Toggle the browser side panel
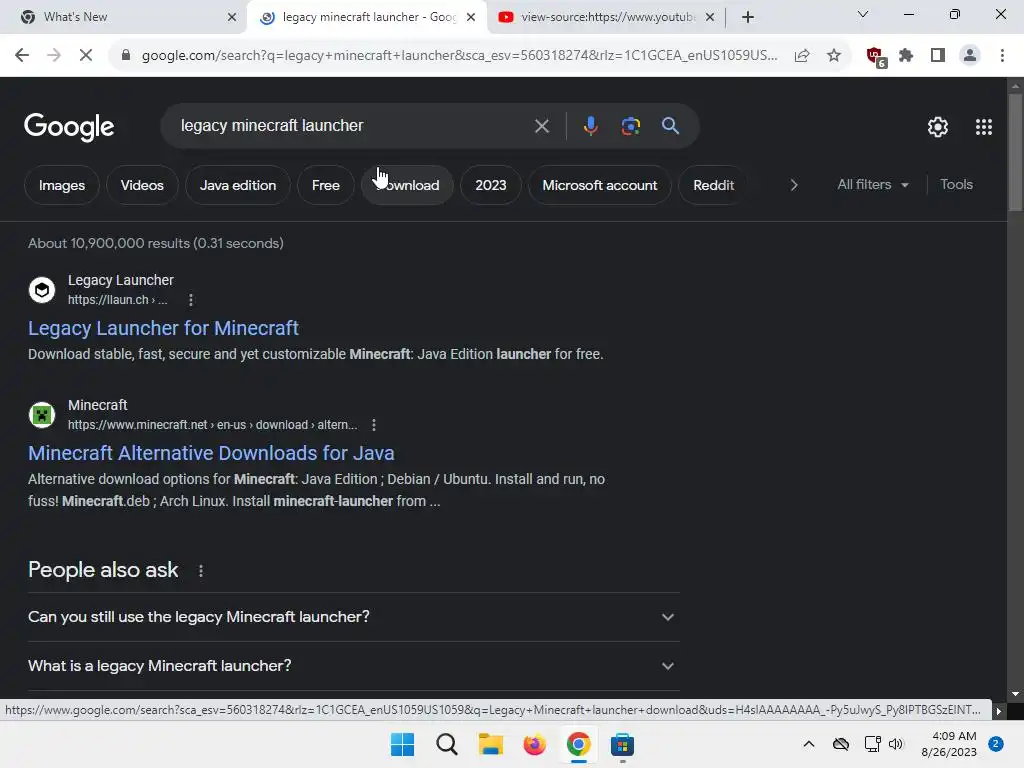Screen dimensions: 1024x768 click(938, 56)
